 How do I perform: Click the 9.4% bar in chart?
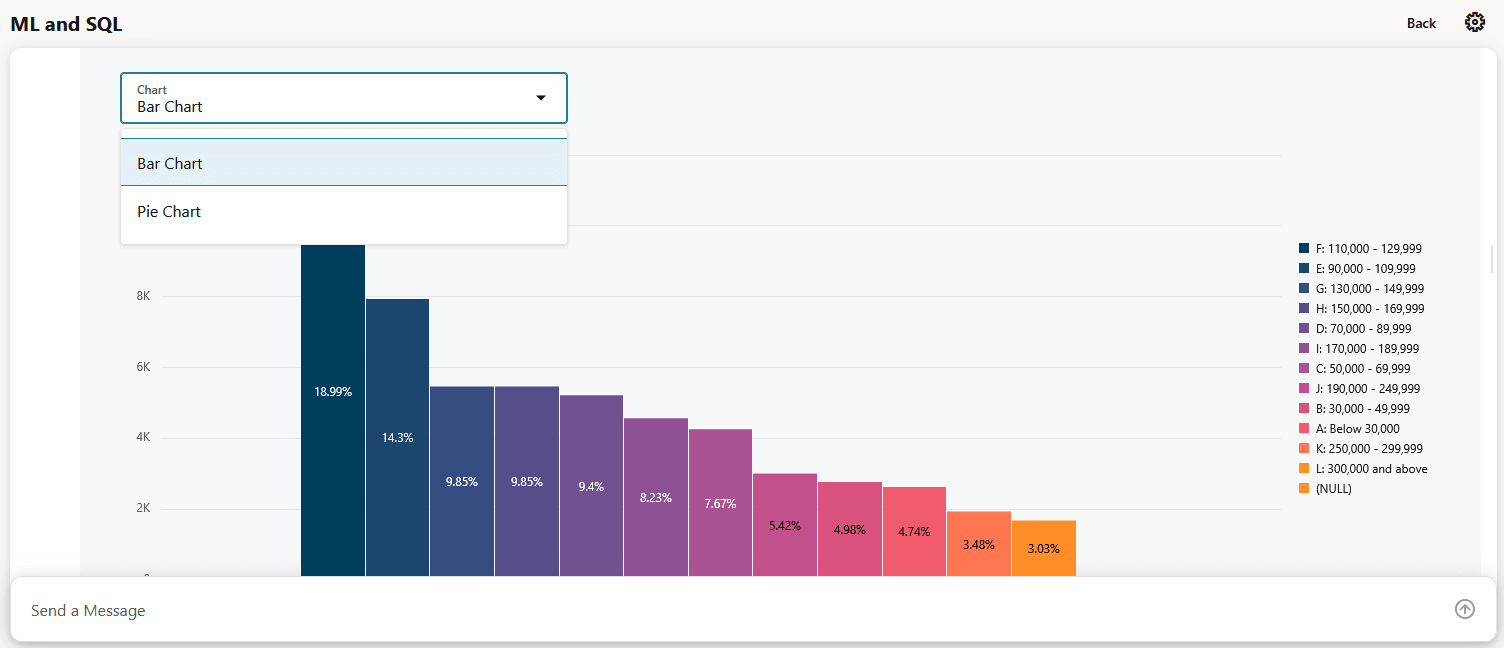[x=591, y=486]
